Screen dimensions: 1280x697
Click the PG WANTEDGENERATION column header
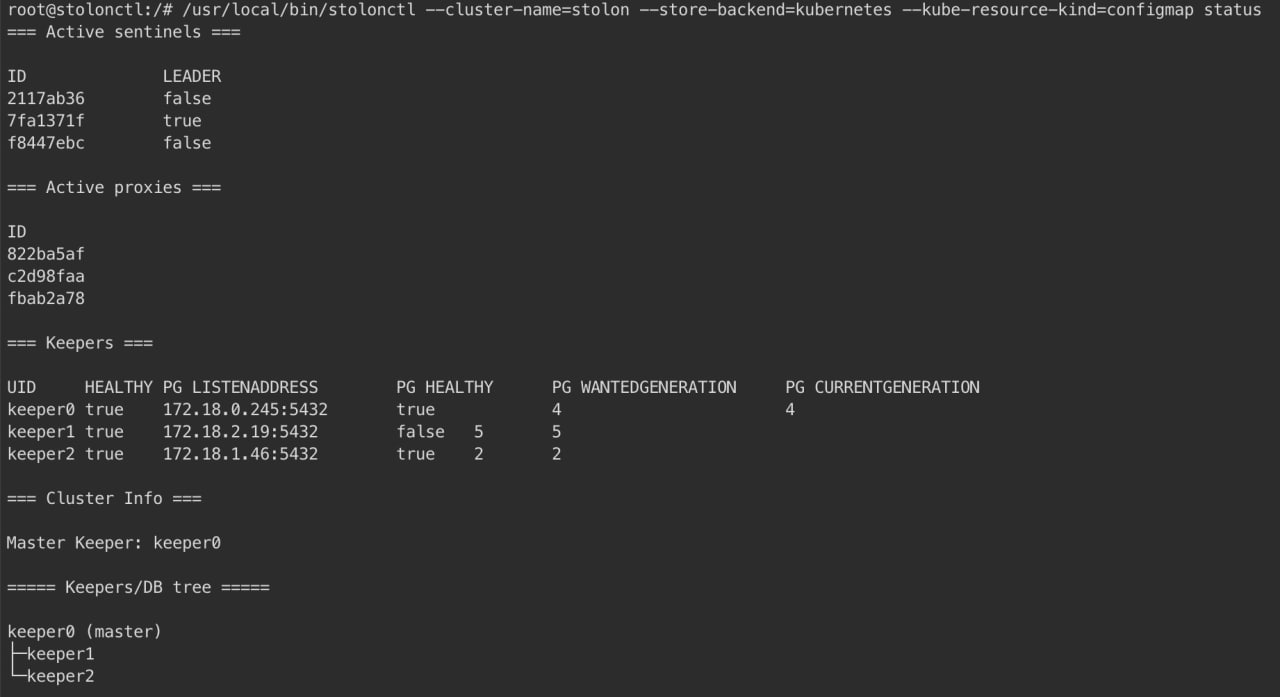coord(644,387)
